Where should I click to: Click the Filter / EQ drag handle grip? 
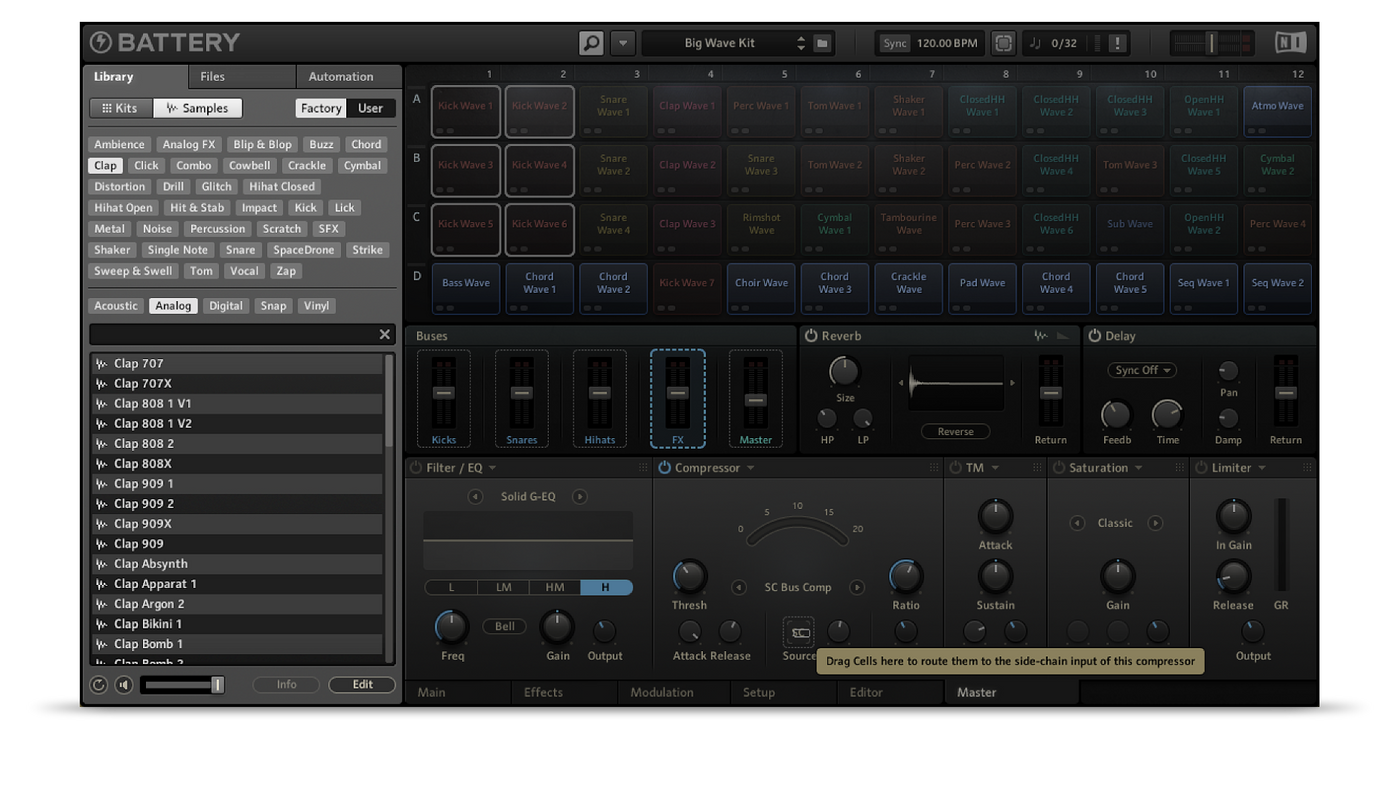(x=643, y=468)
